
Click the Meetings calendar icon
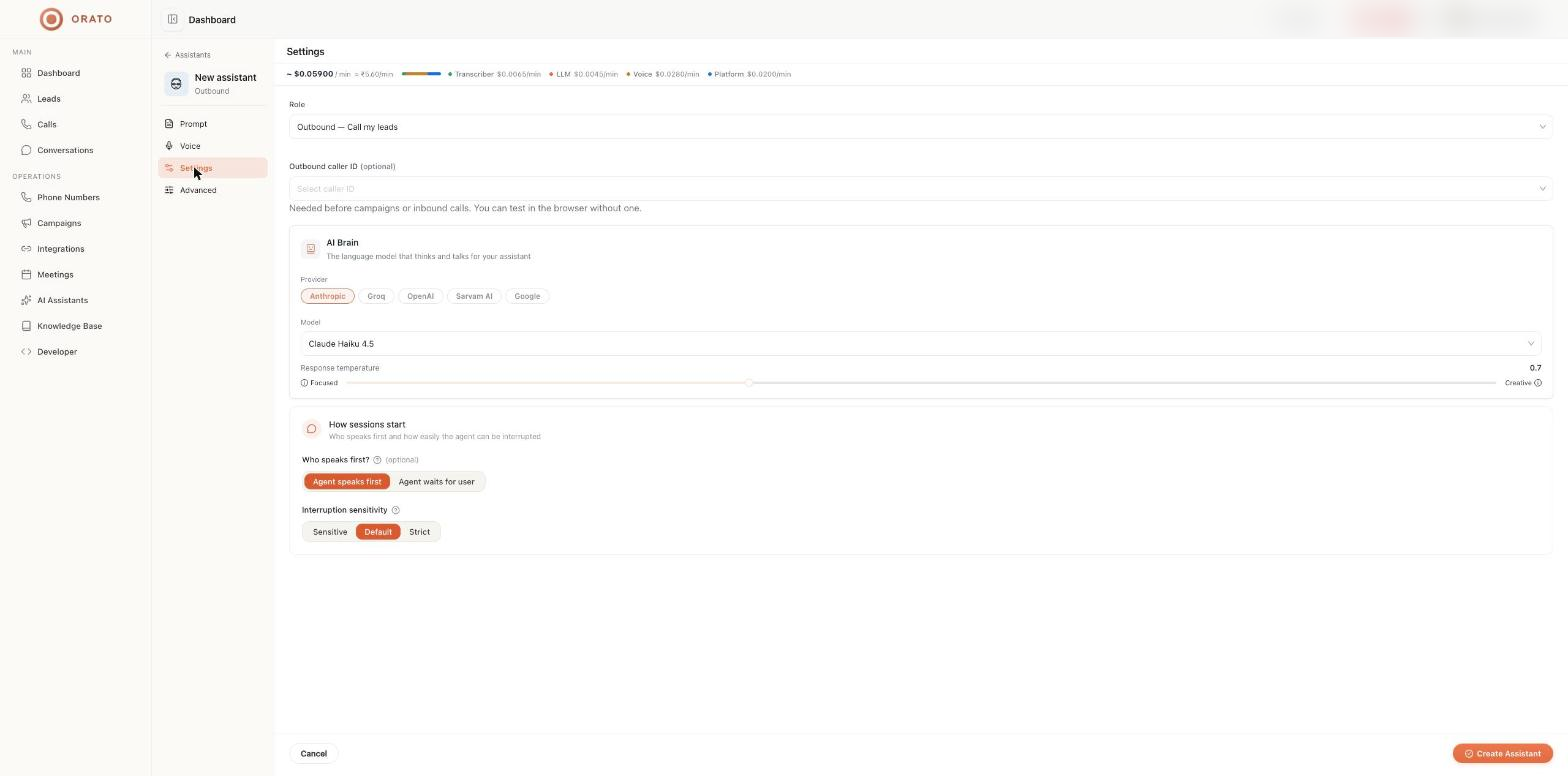point(26,274)
